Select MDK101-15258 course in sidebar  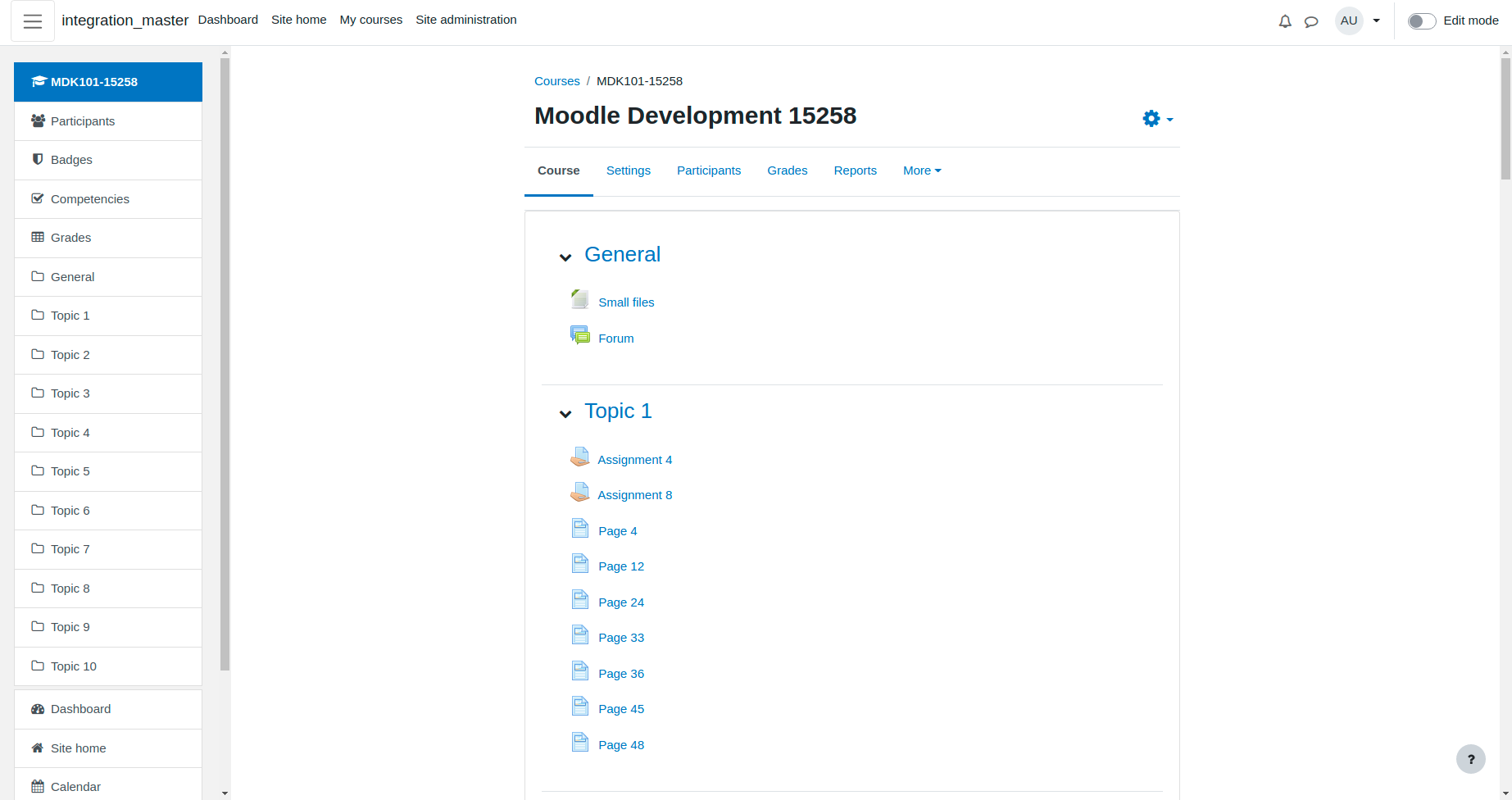click(108, 82)
